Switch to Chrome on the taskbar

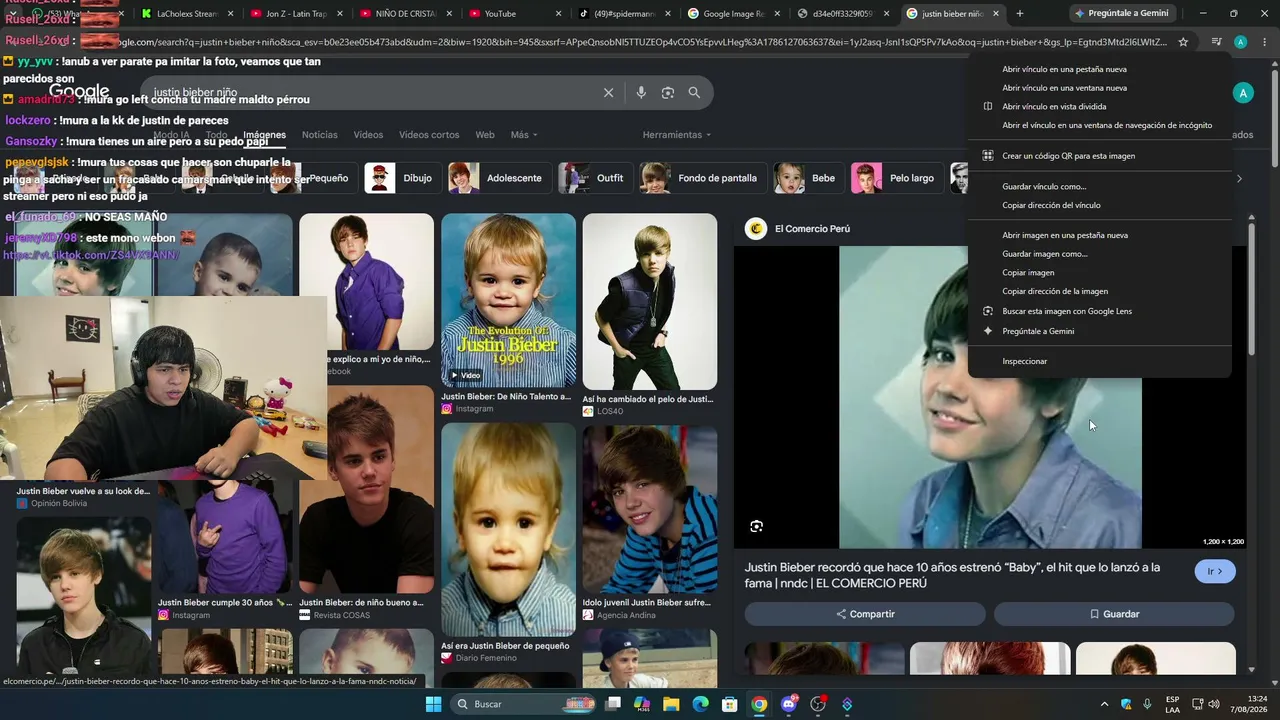click(759, 704)
